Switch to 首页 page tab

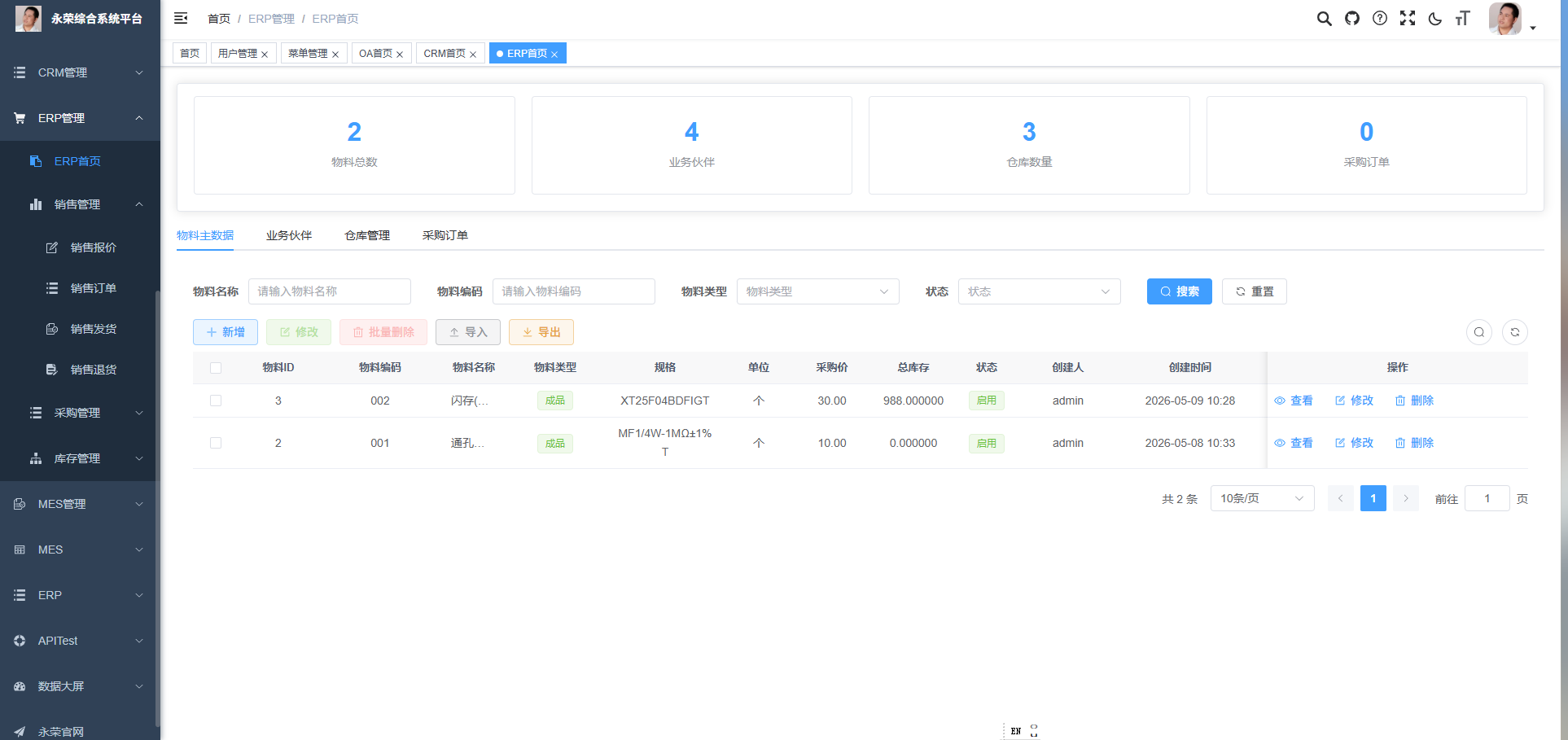point(190,53)
